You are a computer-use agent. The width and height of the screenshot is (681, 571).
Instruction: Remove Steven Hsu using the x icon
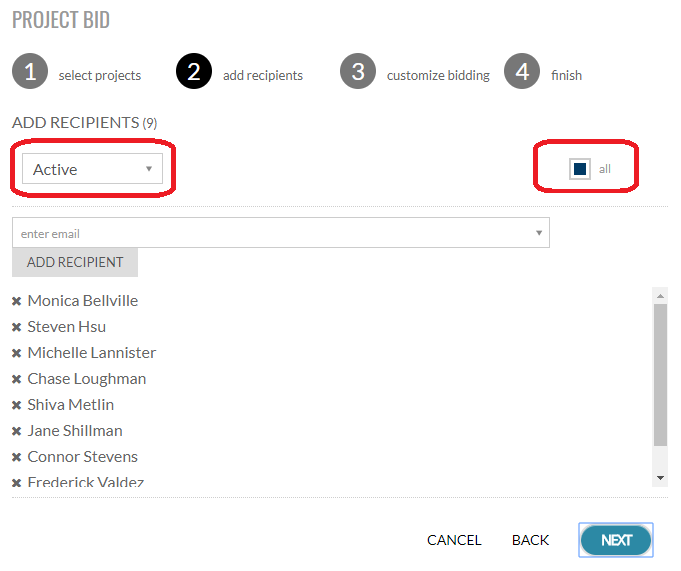tap(17, 327)
